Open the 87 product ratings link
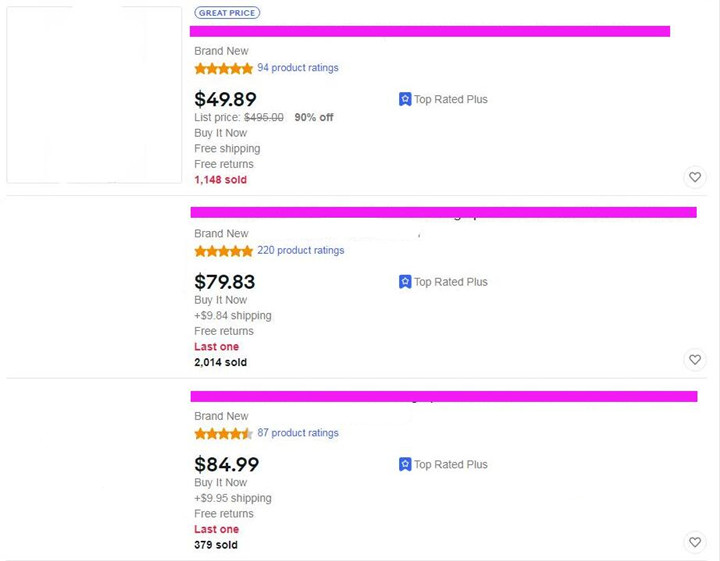The height and width of the screenshot is (561, 720). pos(298,432)
